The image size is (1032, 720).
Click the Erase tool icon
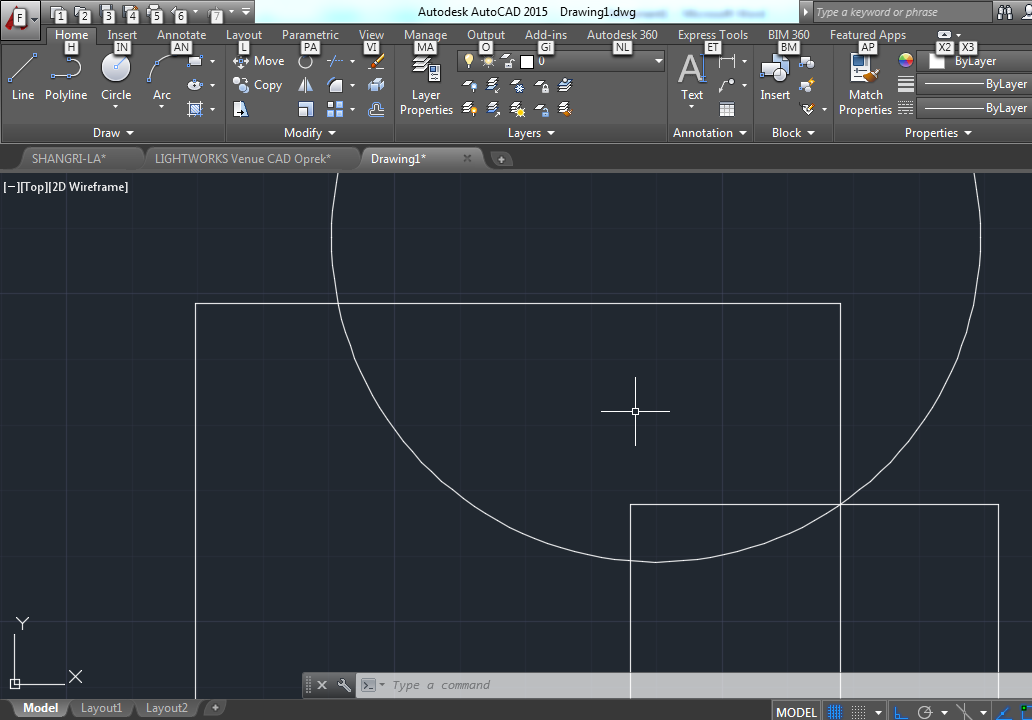point(376,61)
